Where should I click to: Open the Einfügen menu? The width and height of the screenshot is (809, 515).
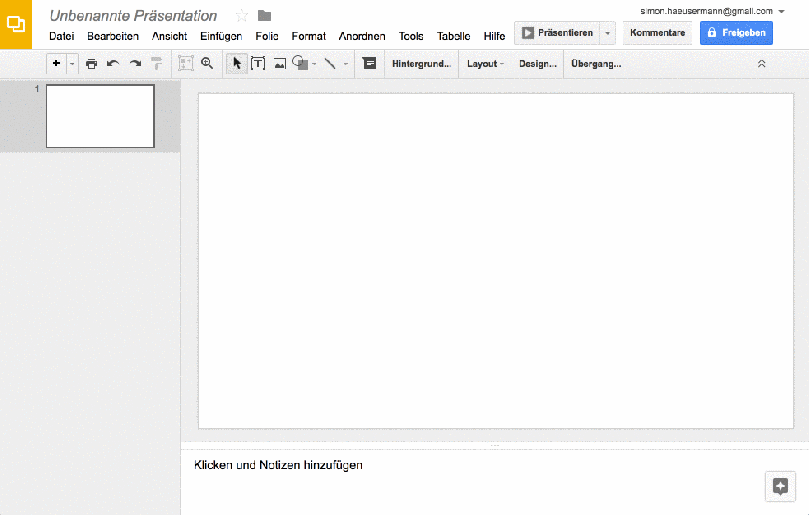tap(221, 36)
